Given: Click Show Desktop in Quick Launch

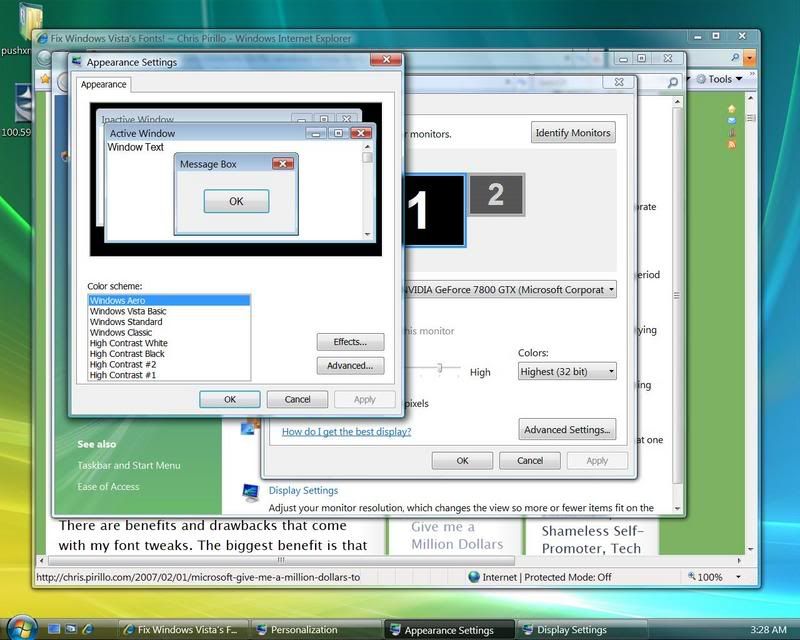Looking at the screenshot, I should click(54, 629).
